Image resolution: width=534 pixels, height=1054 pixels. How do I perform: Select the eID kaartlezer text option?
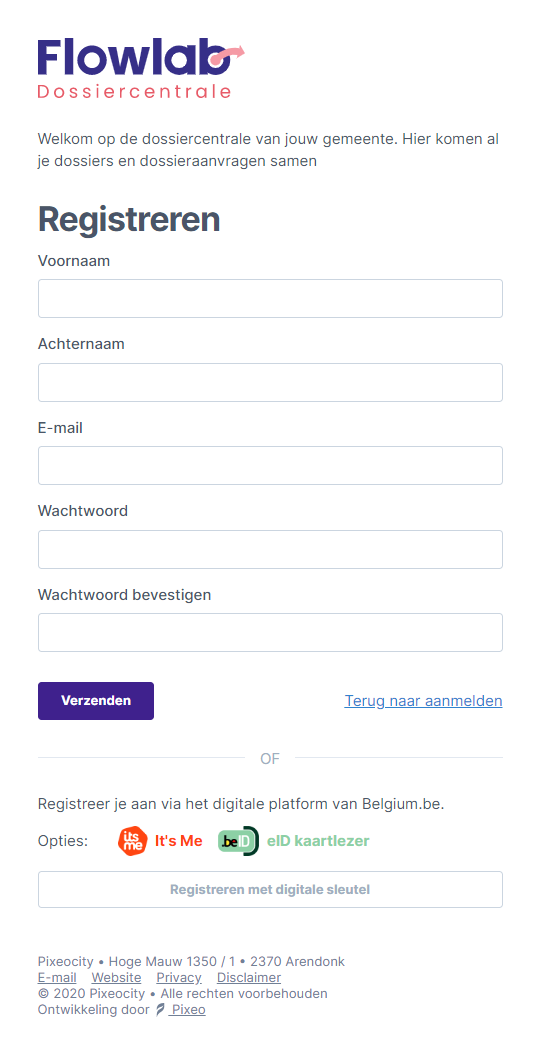318,841
